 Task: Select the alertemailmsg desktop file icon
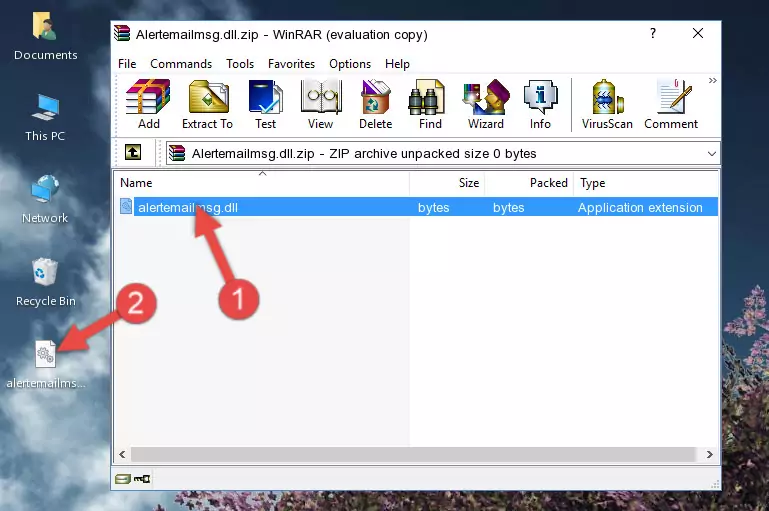click(46, 365)
